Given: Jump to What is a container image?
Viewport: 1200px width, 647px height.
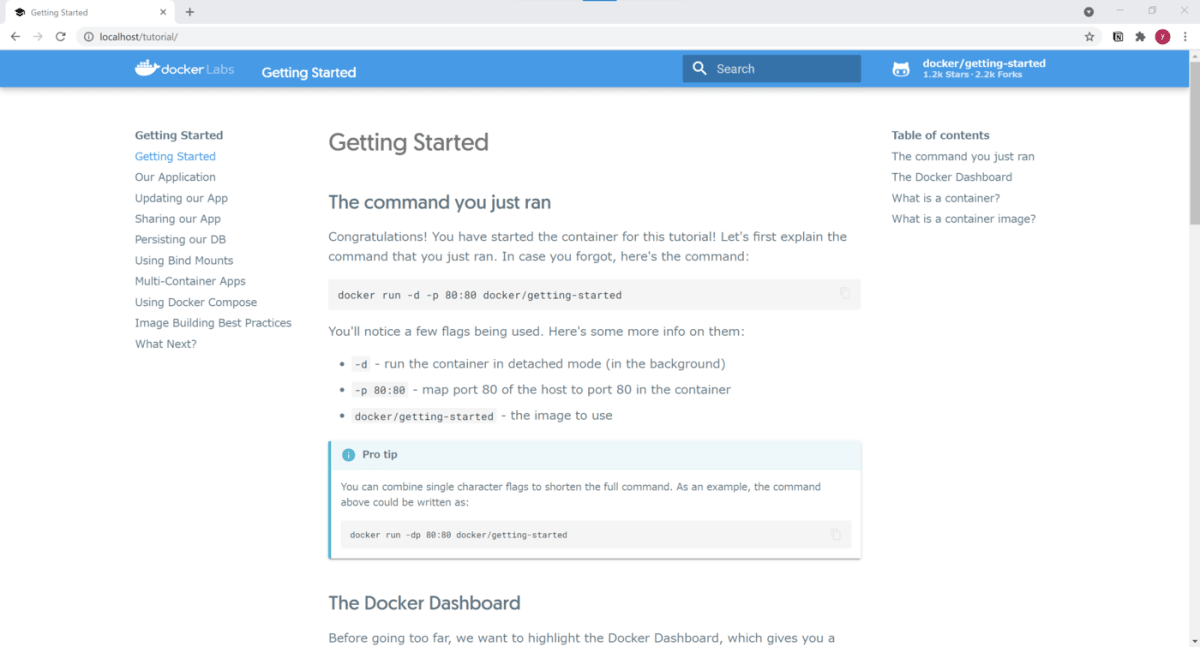Looking at the screenshot, I should [964, 219].
